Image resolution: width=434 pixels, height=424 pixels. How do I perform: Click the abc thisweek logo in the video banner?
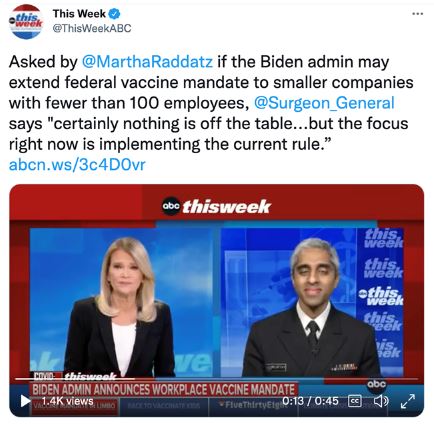217,207
